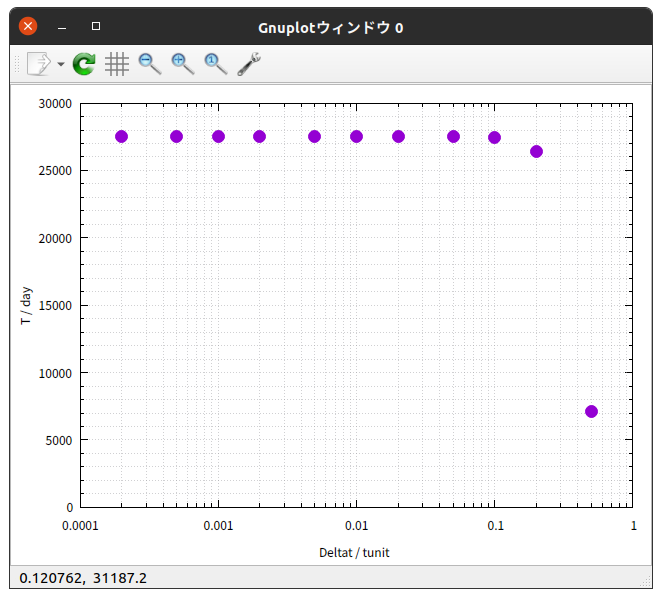Image resolution: width=662 pixels, height=598 pixels.
Task: Select the lowest purple data point
Action: tap(591, 411)
